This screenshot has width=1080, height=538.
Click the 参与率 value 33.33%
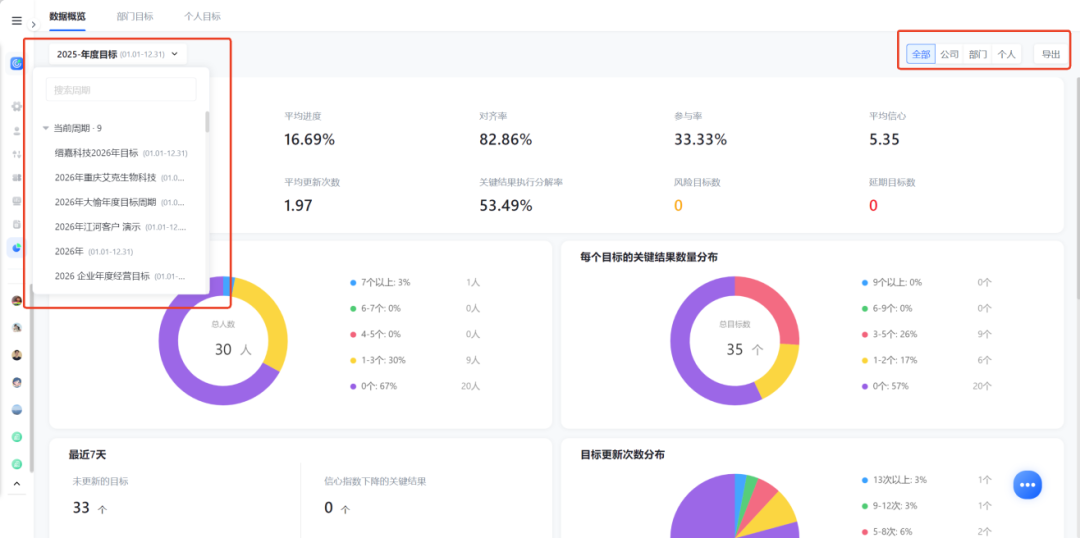pyautogui.click(x=700, y=140)
